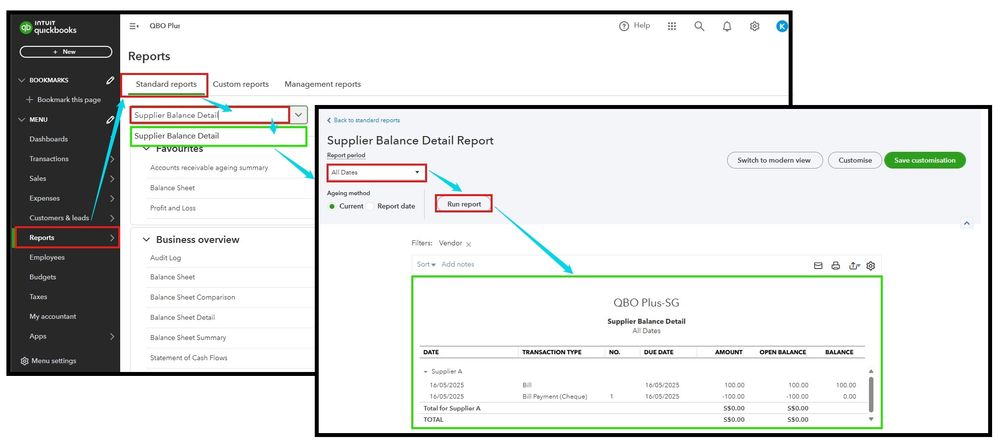
Task: Click the Run report button
Action: click(x=464, y=204)
